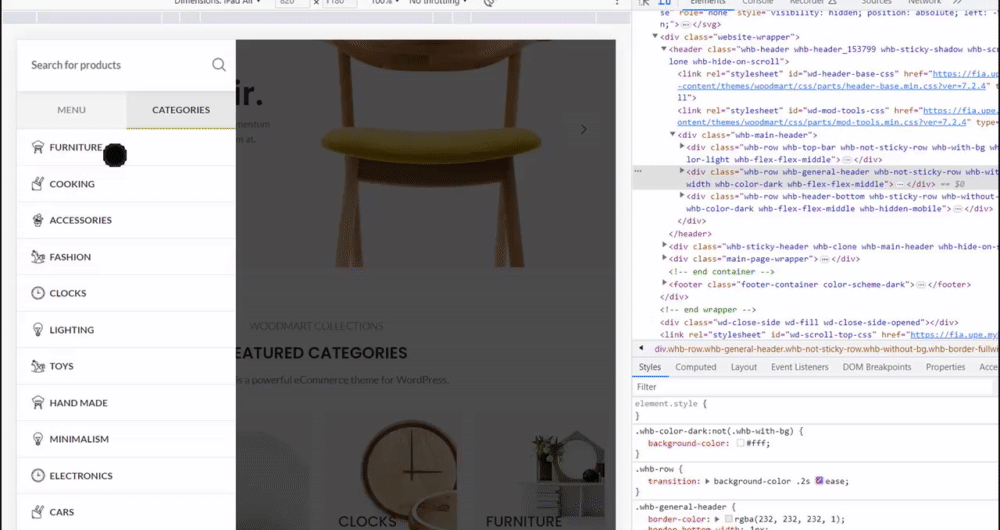Viewport: 1000px width, 530px height.
Task: Open the MINIMALISM category
Action: click(x=126, y=439)
